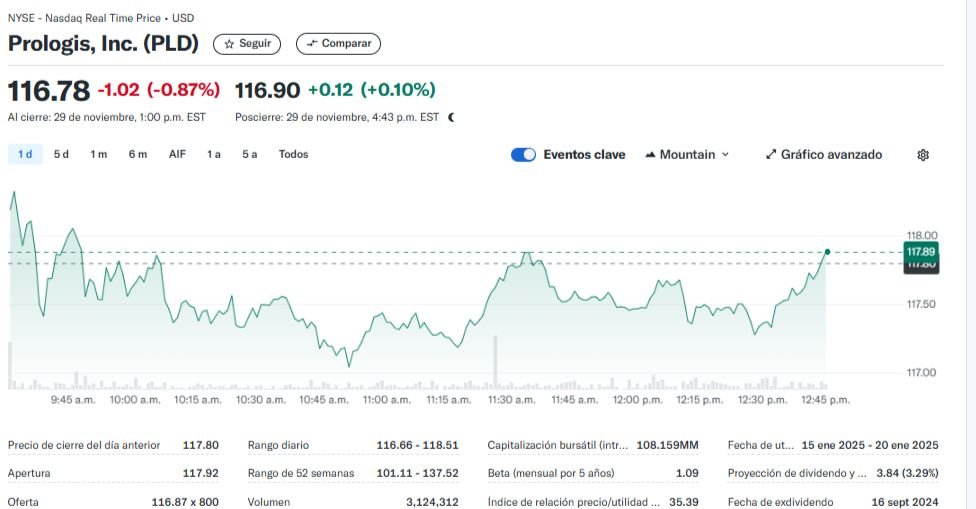
Task: Click the Comparar button
Action: pyautogui.click(x=338, y=44)
